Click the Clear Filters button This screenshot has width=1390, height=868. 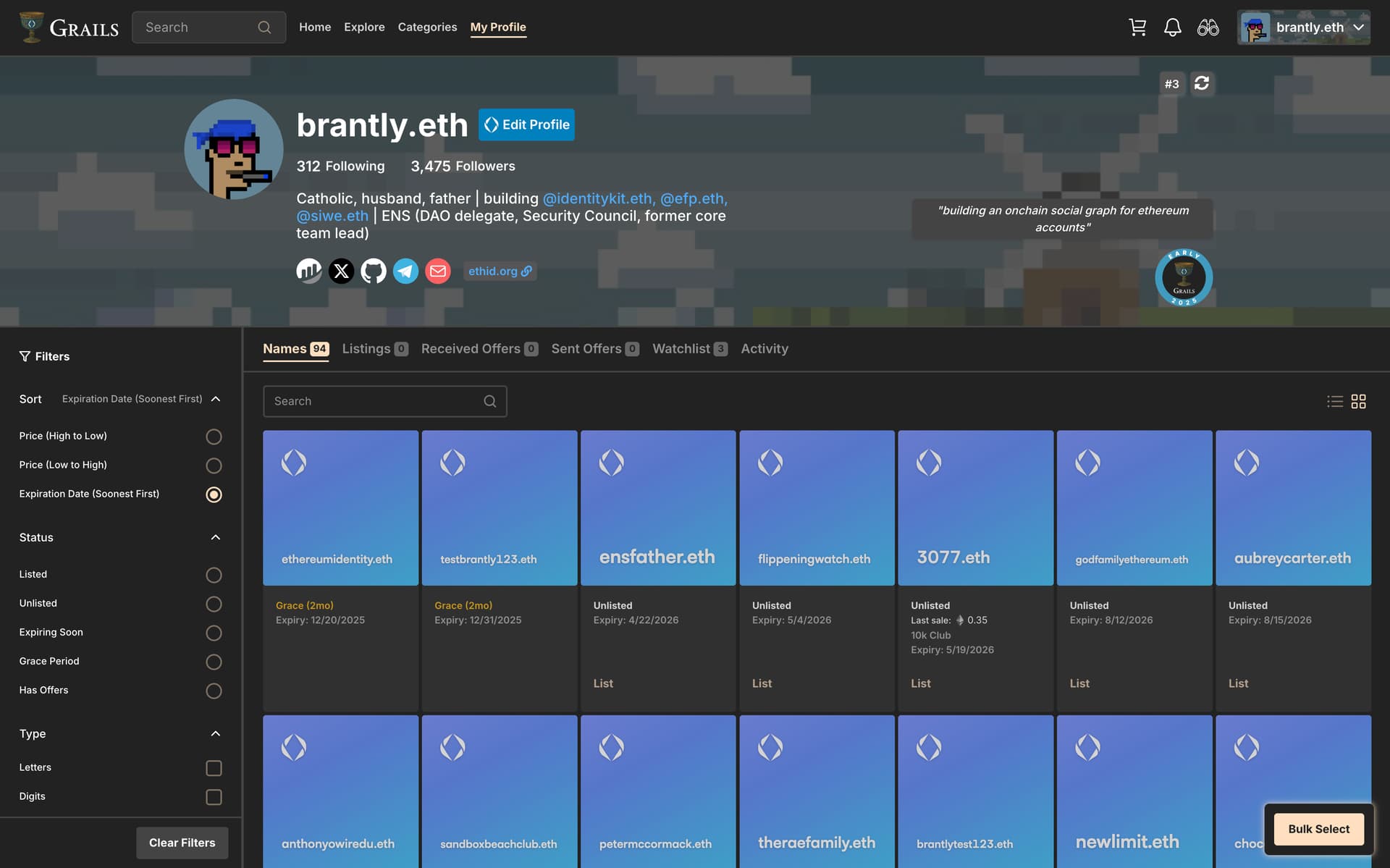182,843
